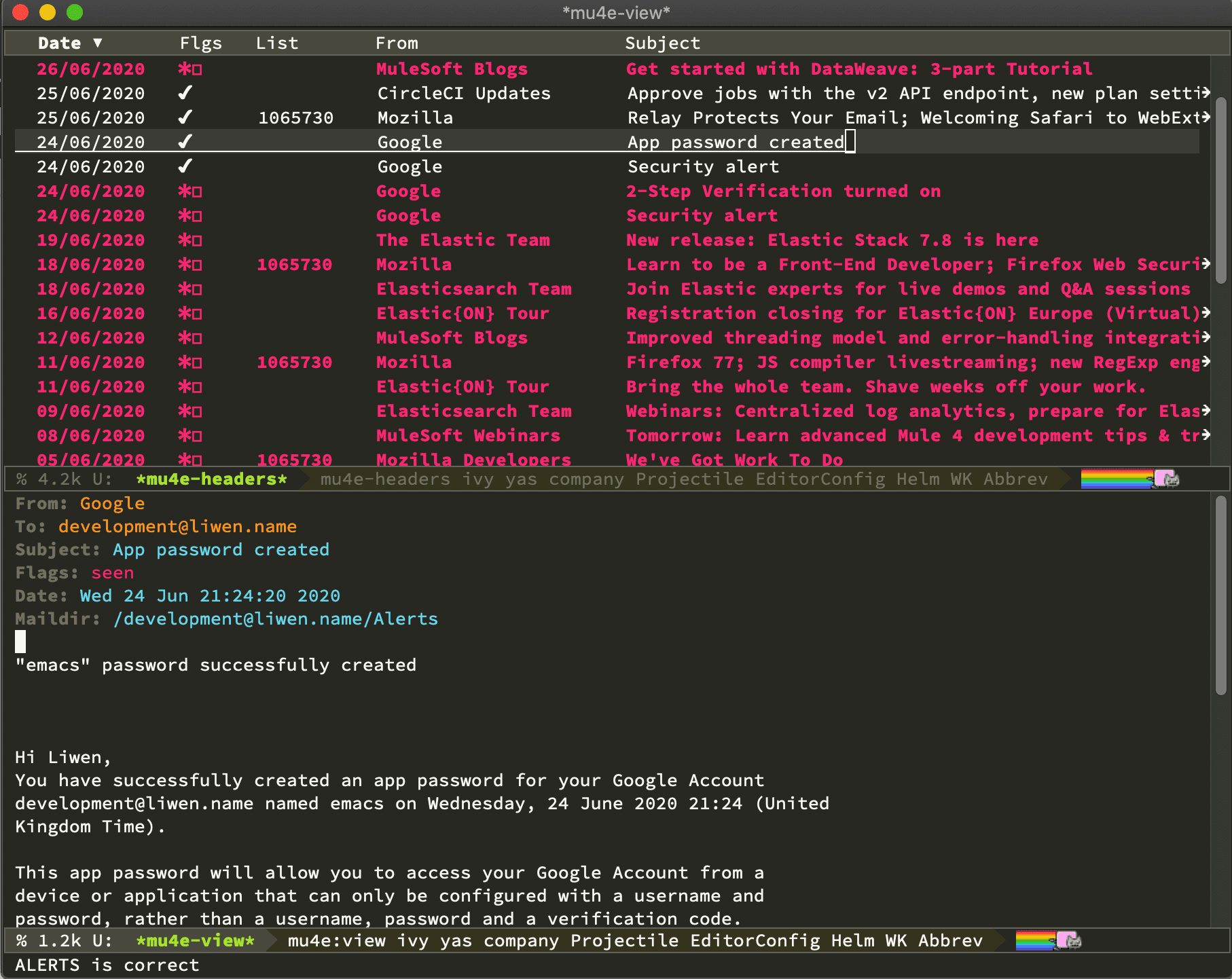Click truncation arrow on CircleCI subject line
Screen dimensions: 1232x979
pos(1206,92)
